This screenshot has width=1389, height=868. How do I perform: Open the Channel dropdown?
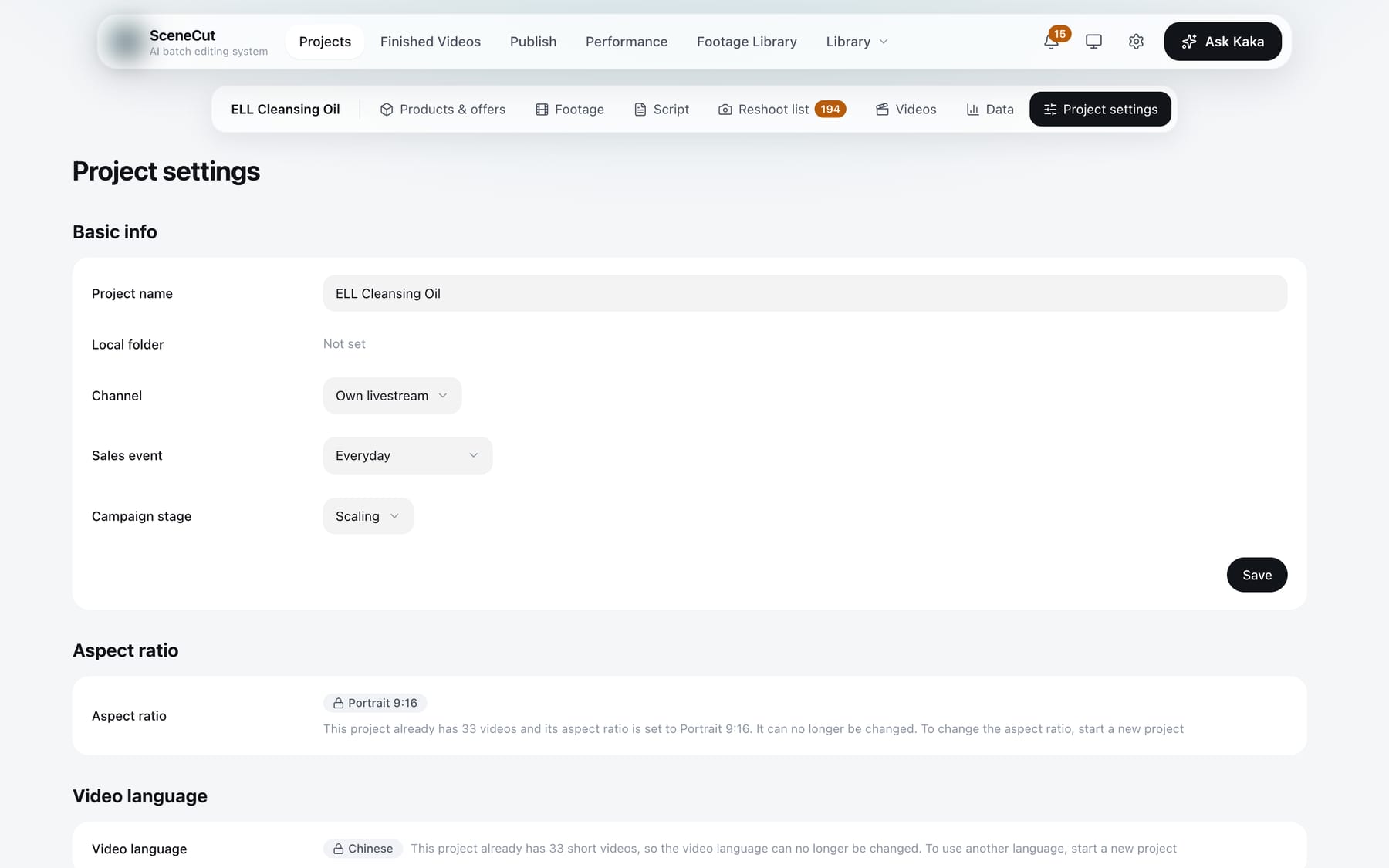click(x=392, y=396)
